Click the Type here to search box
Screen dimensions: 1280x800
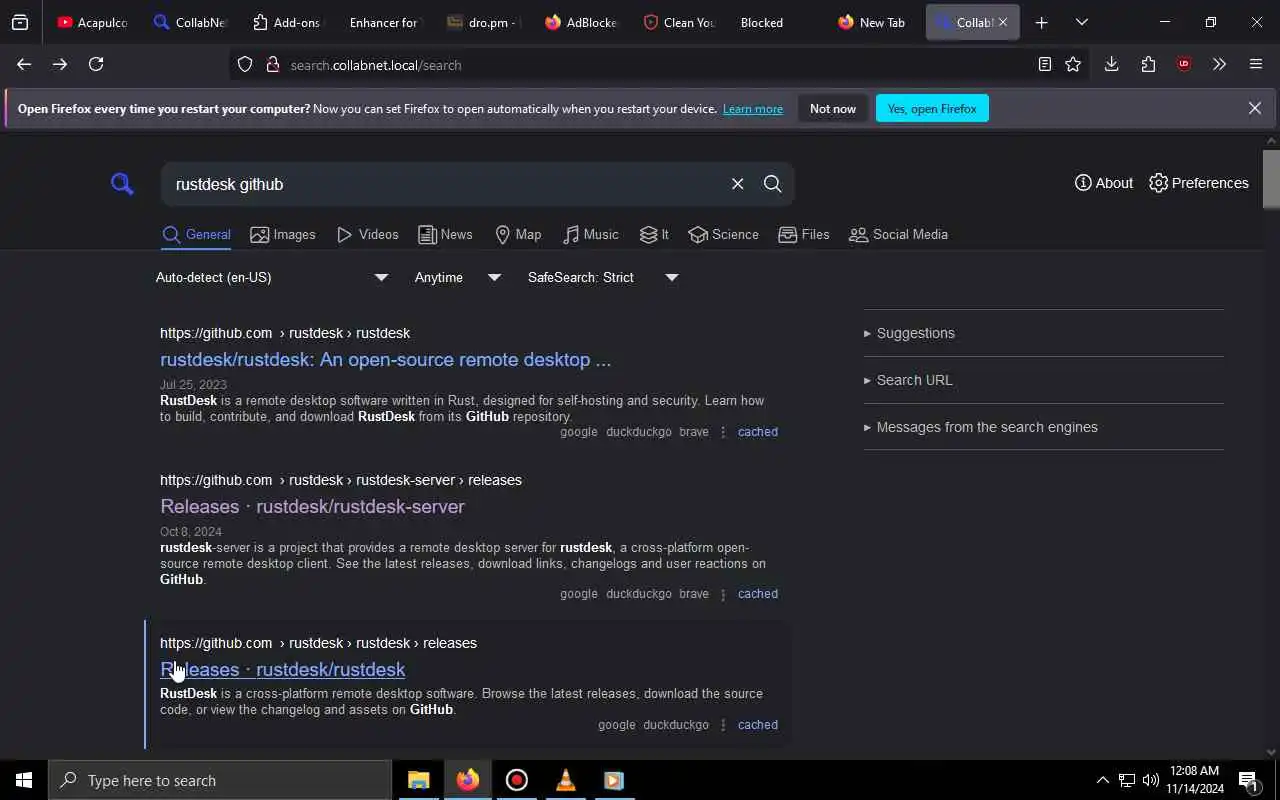[x=220, y=780]
